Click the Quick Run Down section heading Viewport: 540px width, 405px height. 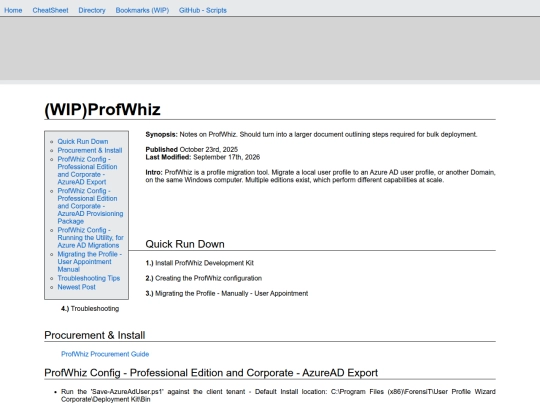point(185,244)
